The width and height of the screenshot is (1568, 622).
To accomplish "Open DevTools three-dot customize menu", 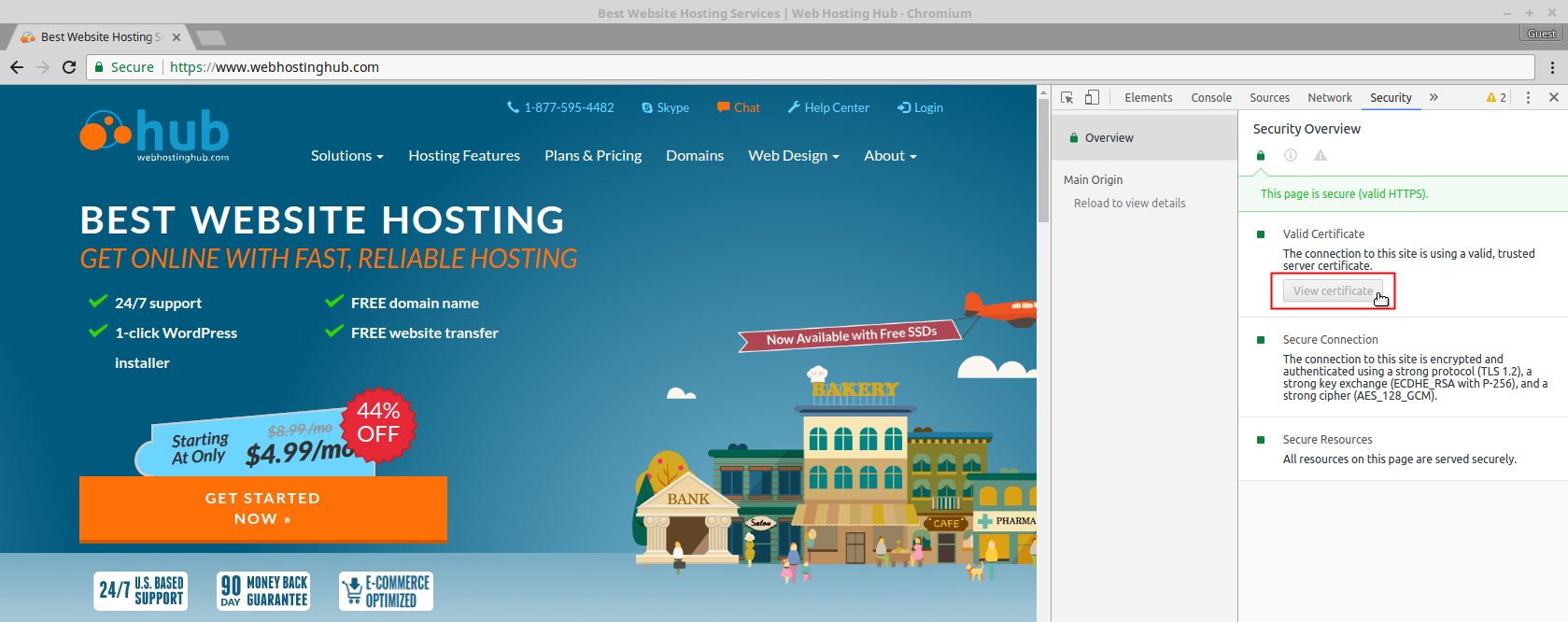I will 1528,98.
